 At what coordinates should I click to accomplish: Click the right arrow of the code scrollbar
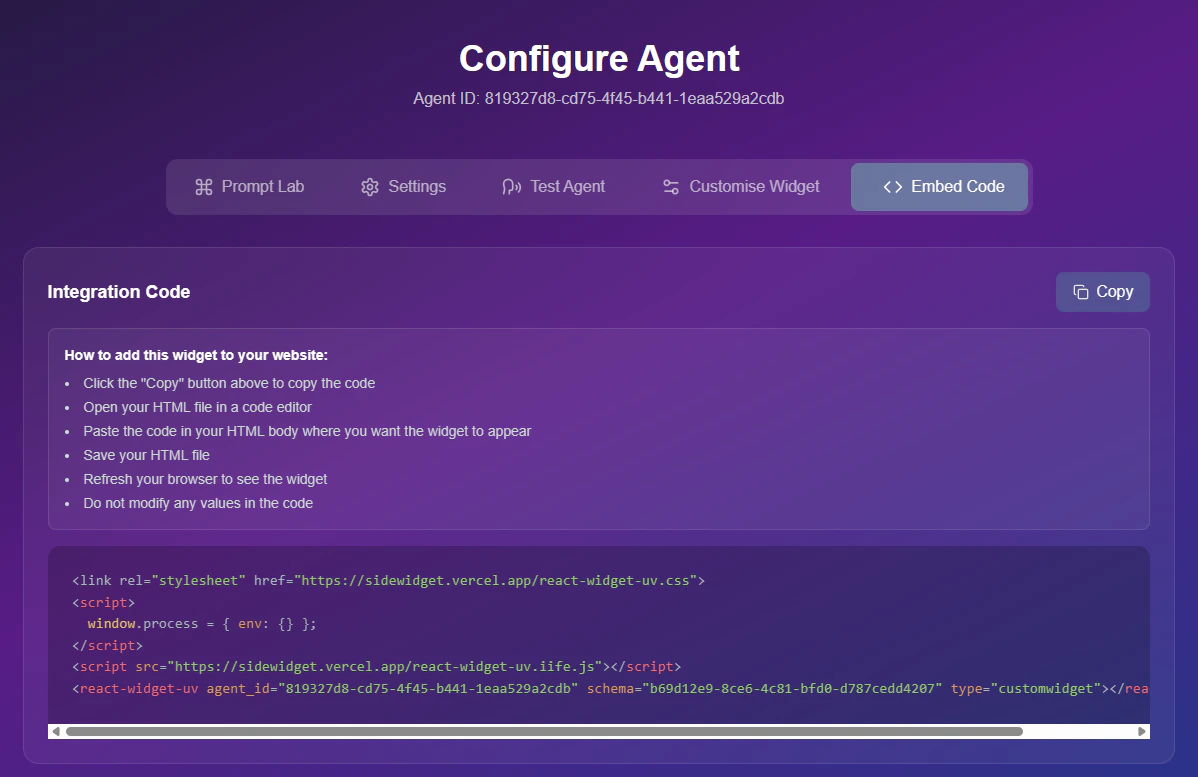(x=1143, y=731)
